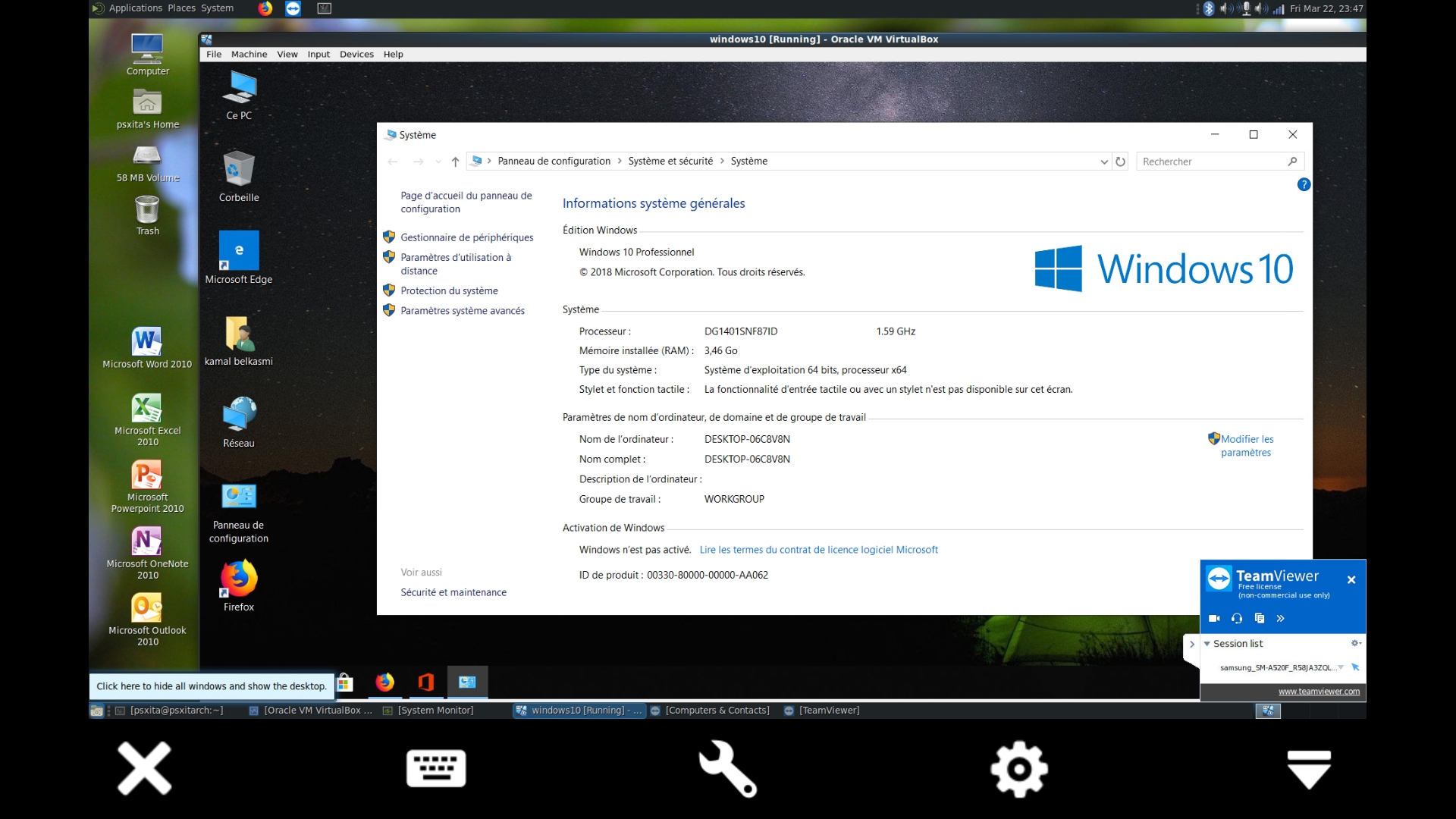
Task: Click Gestionnaire de périphériques link
Action: click(x=466, y=237)
